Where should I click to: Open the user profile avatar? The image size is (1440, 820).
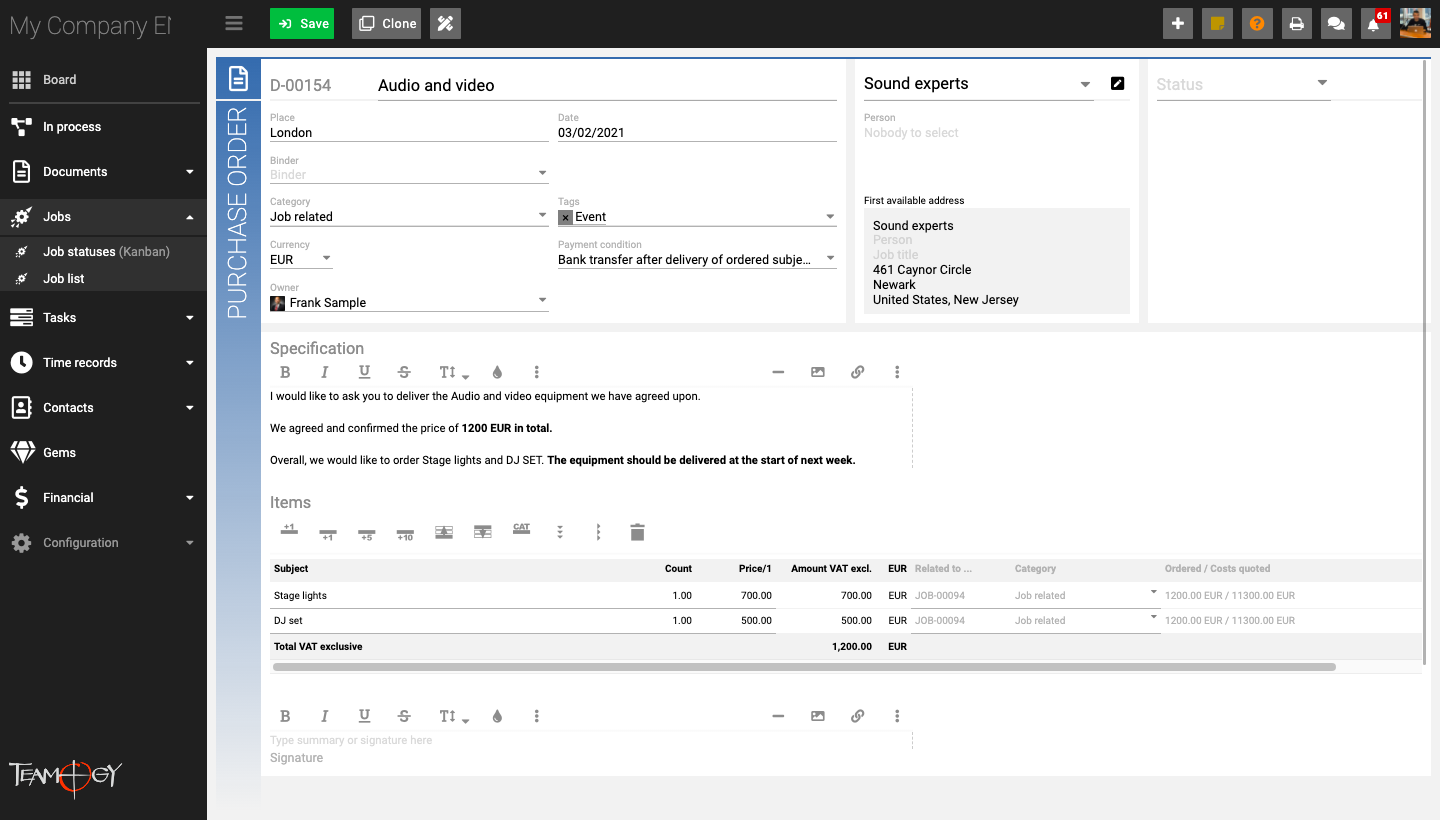coord(1415,24)
